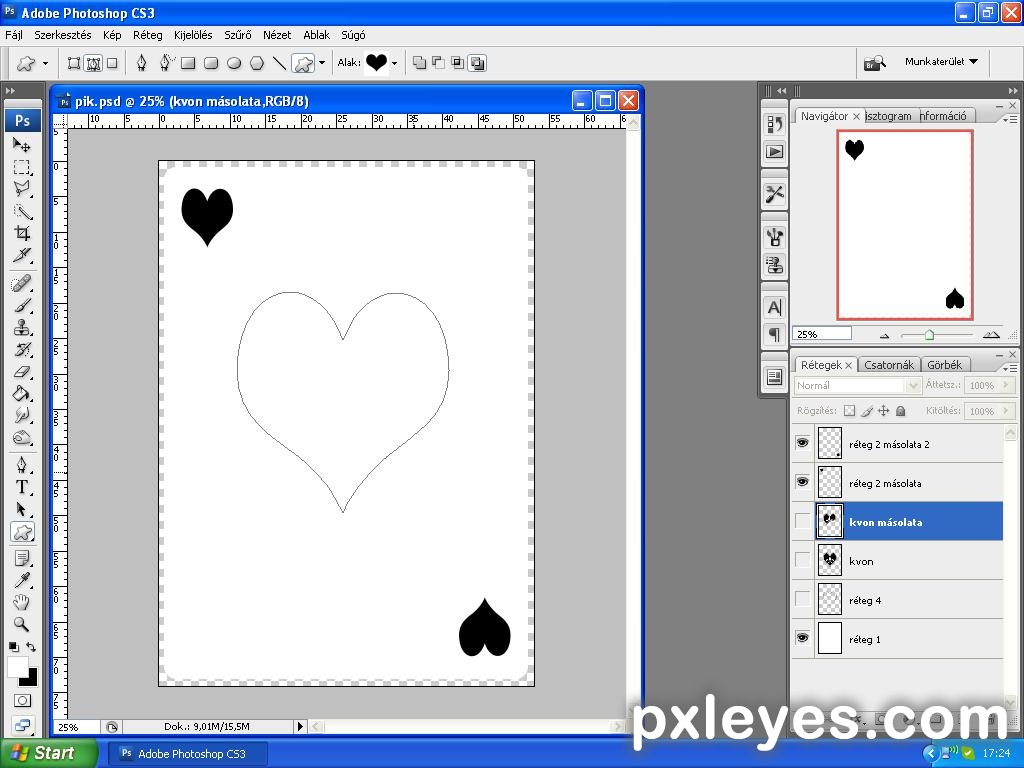Open shape geometry options dropdown
This screenshot has height=768, width=1024.
pos(321,63)
